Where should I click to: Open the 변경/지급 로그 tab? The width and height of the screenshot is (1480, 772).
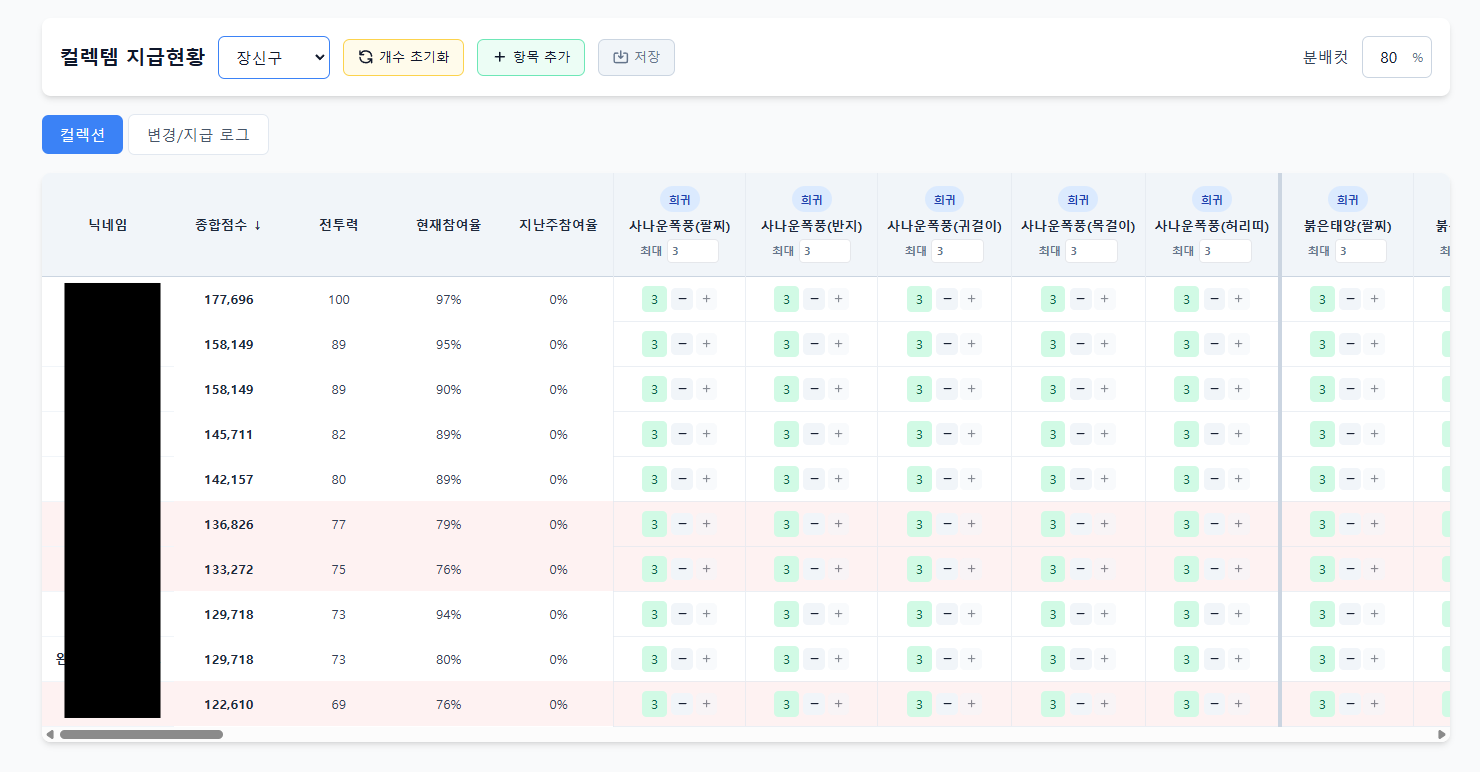[x=198, y=135]
